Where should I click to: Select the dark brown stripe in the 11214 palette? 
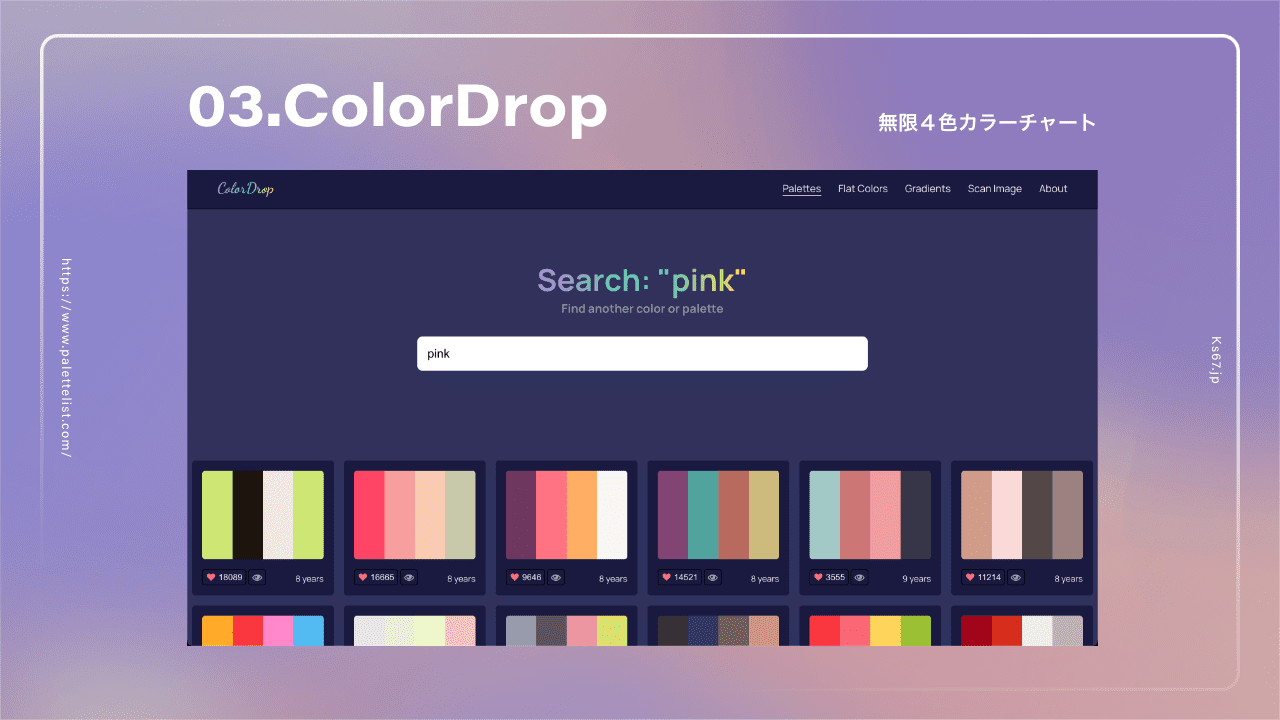[1037, 515]
